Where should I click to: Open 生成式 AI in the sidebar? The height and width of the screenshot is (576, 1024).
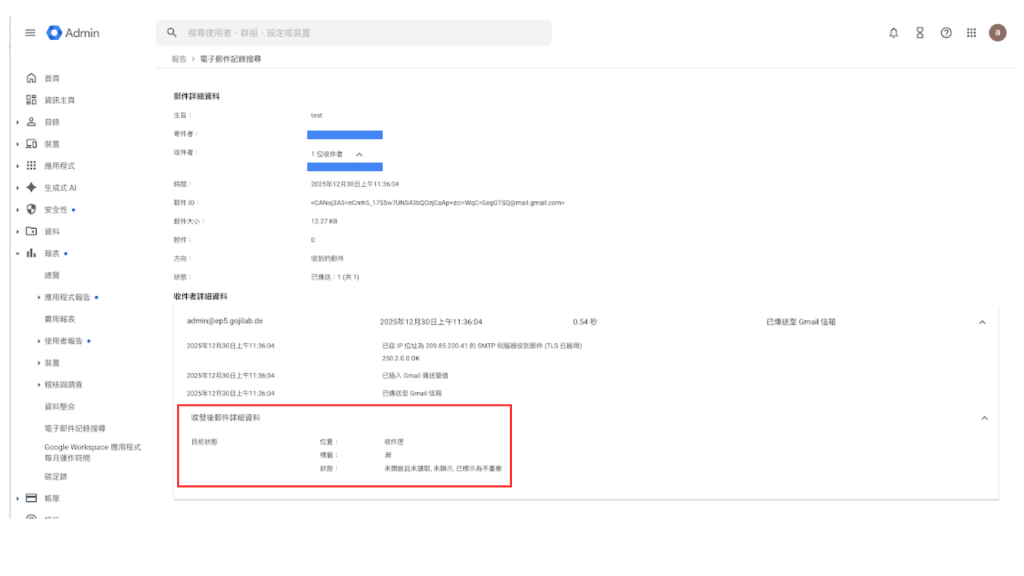coord(60,188)
